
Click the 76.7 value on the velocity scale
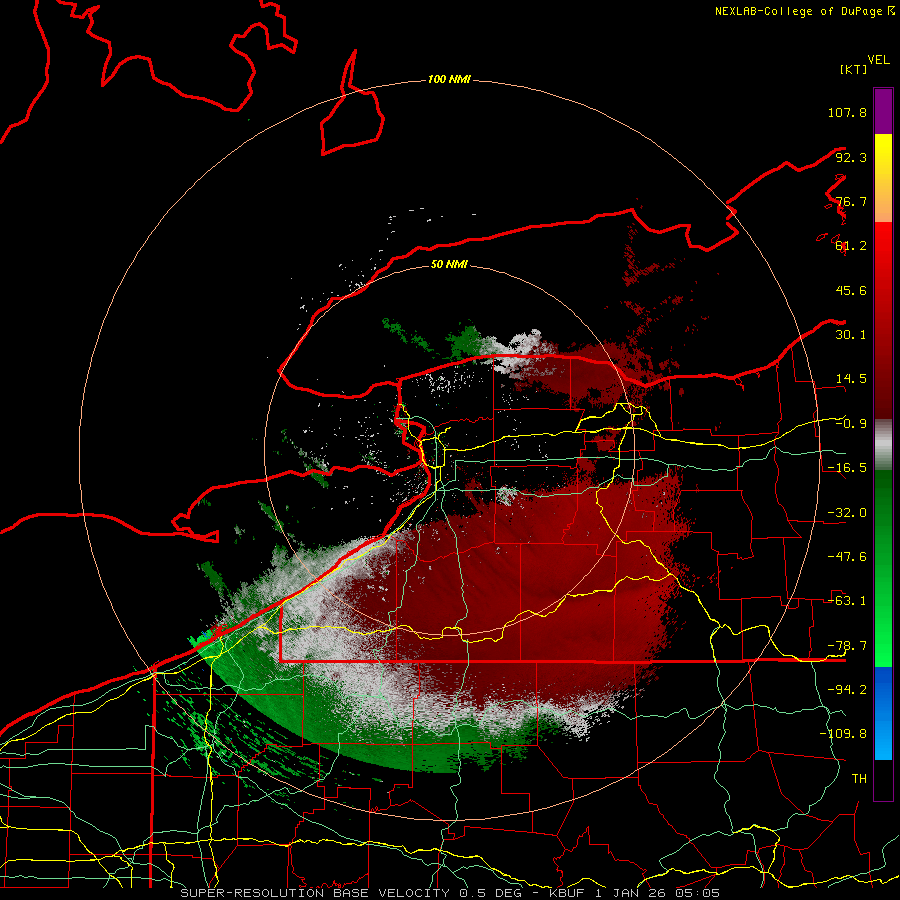(851, 201)
